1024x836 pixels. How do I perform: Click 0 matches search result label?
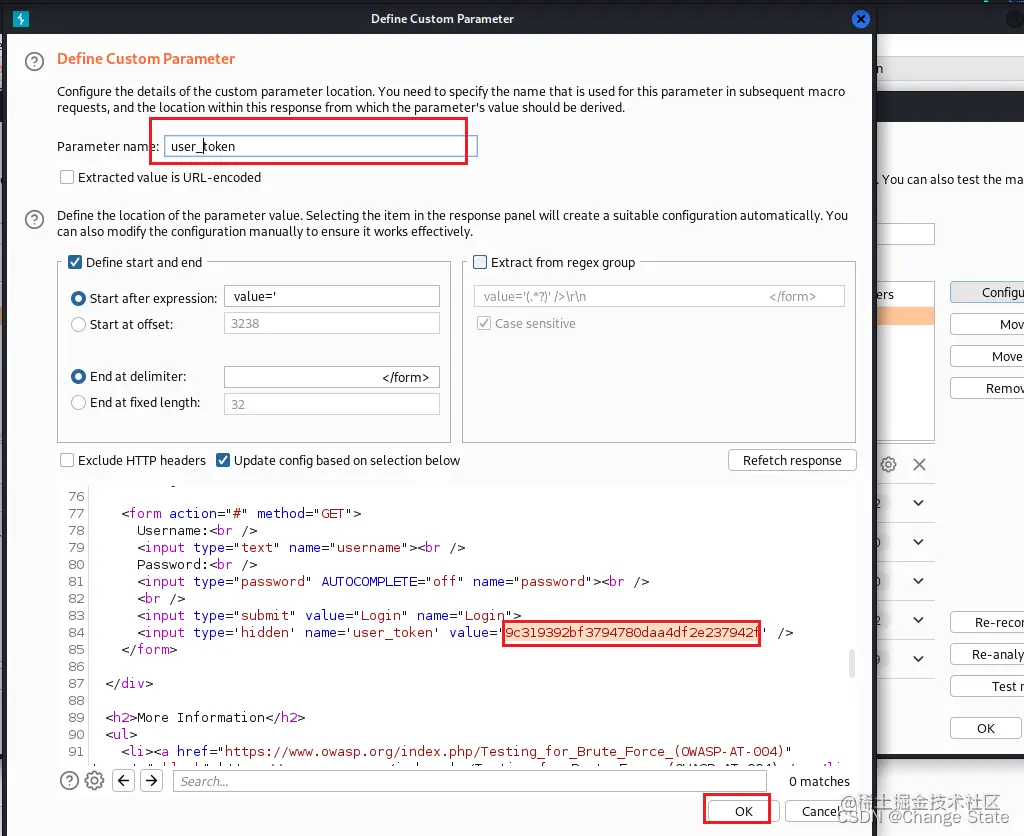point(819,781)
